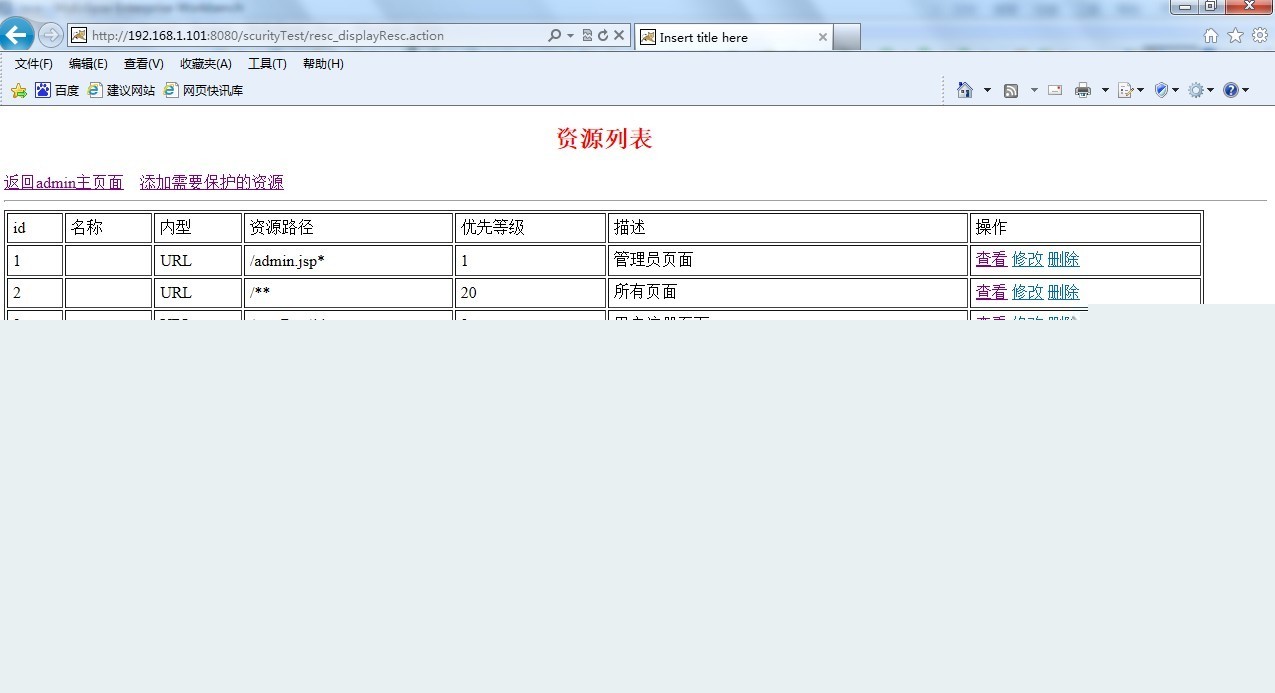Click the RSS feeds icon

[x=1011, y=89]
